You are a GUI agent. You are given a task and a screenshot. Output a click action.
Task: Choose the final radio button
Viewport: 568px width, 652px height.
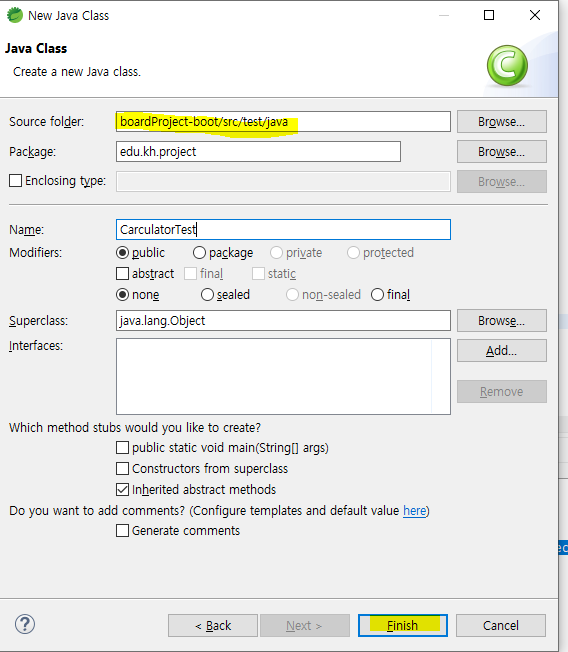377,295
